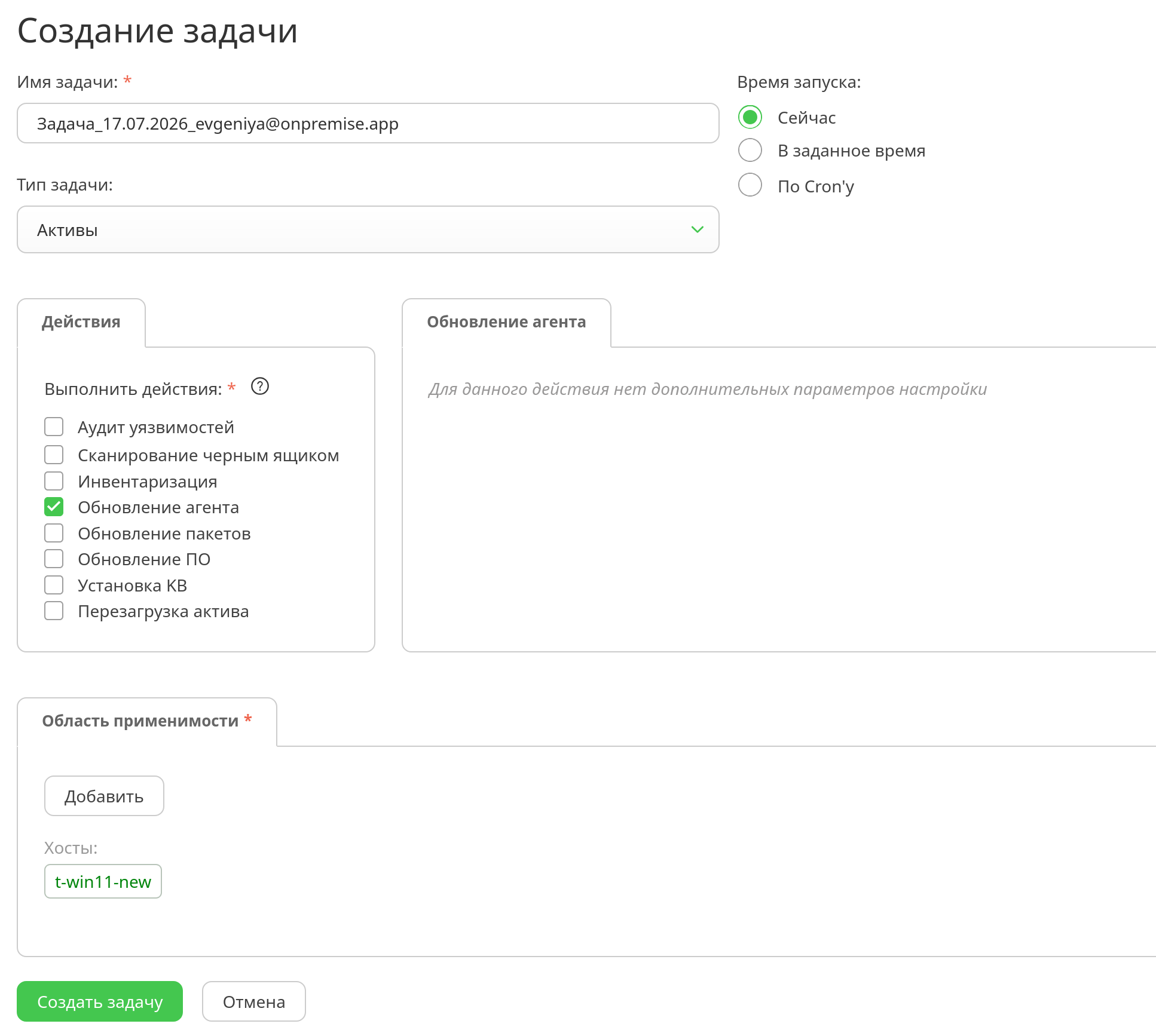
Task: Choose В заданное время radio button
Action: pos(750,150)
